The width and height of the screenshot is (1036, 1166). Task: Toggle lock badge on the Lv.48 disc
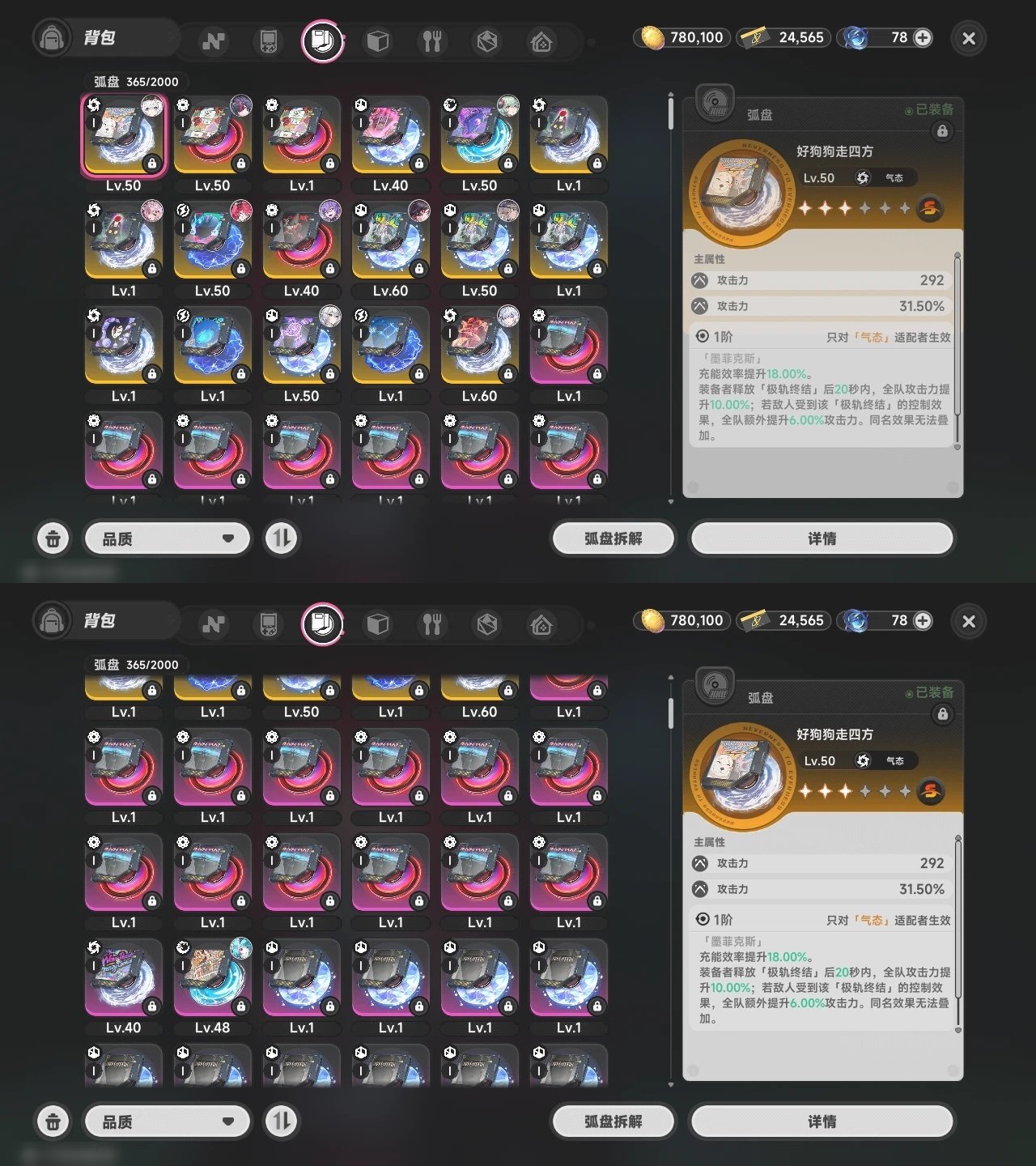[x=240, y=1006]
